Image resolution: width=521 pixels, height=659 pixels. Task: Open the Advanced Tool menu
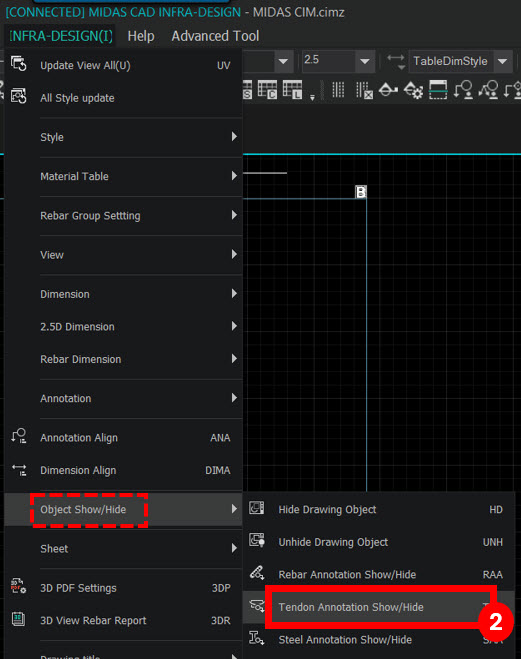(215, 36)
